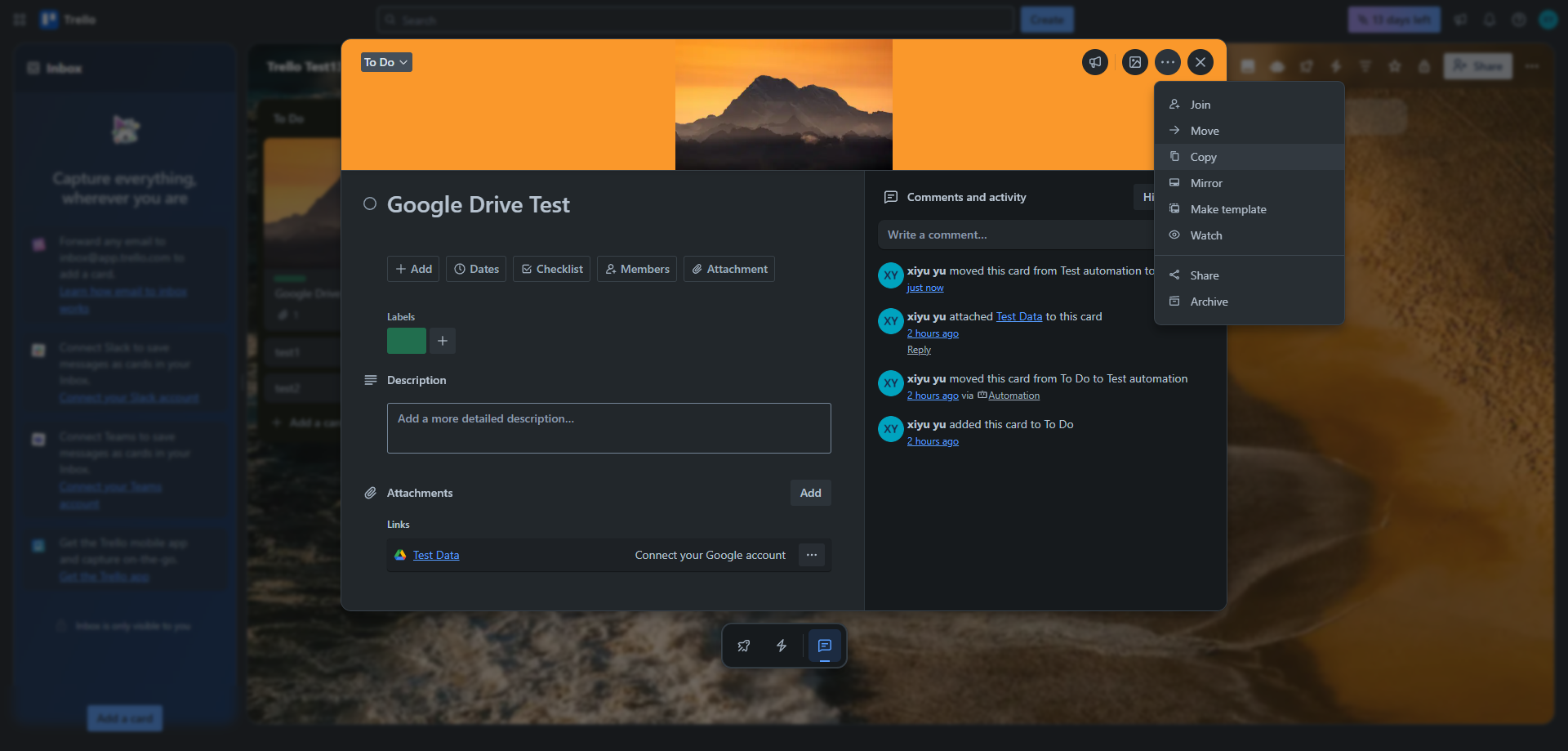Screen dimensions: 1568x751
Task: Toggle the comments panel icon in bottom toolbar
Action: (825, 646)
